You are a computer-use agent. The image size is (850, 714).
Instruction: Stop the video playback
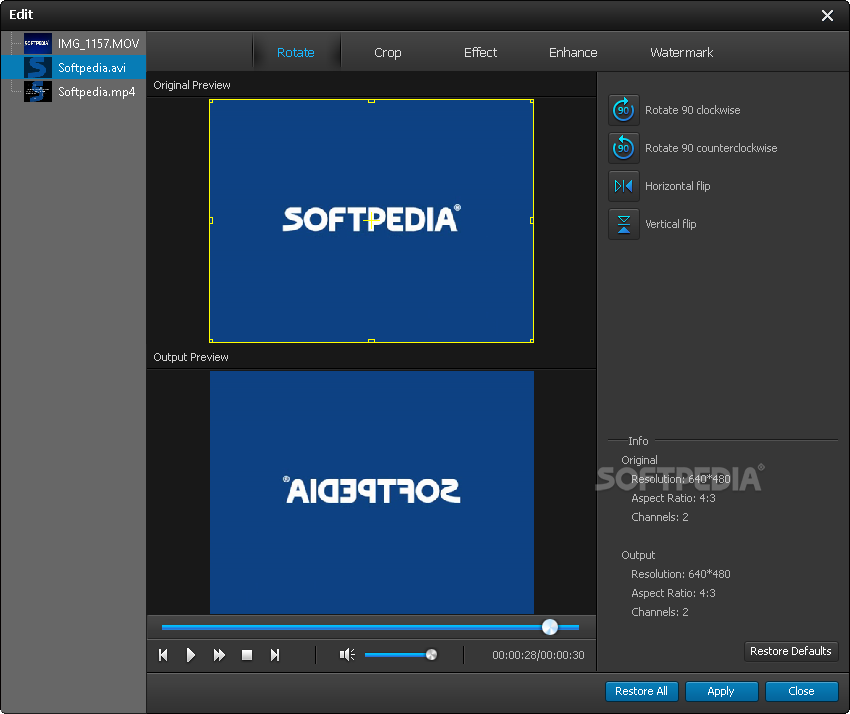click(247, 655)
